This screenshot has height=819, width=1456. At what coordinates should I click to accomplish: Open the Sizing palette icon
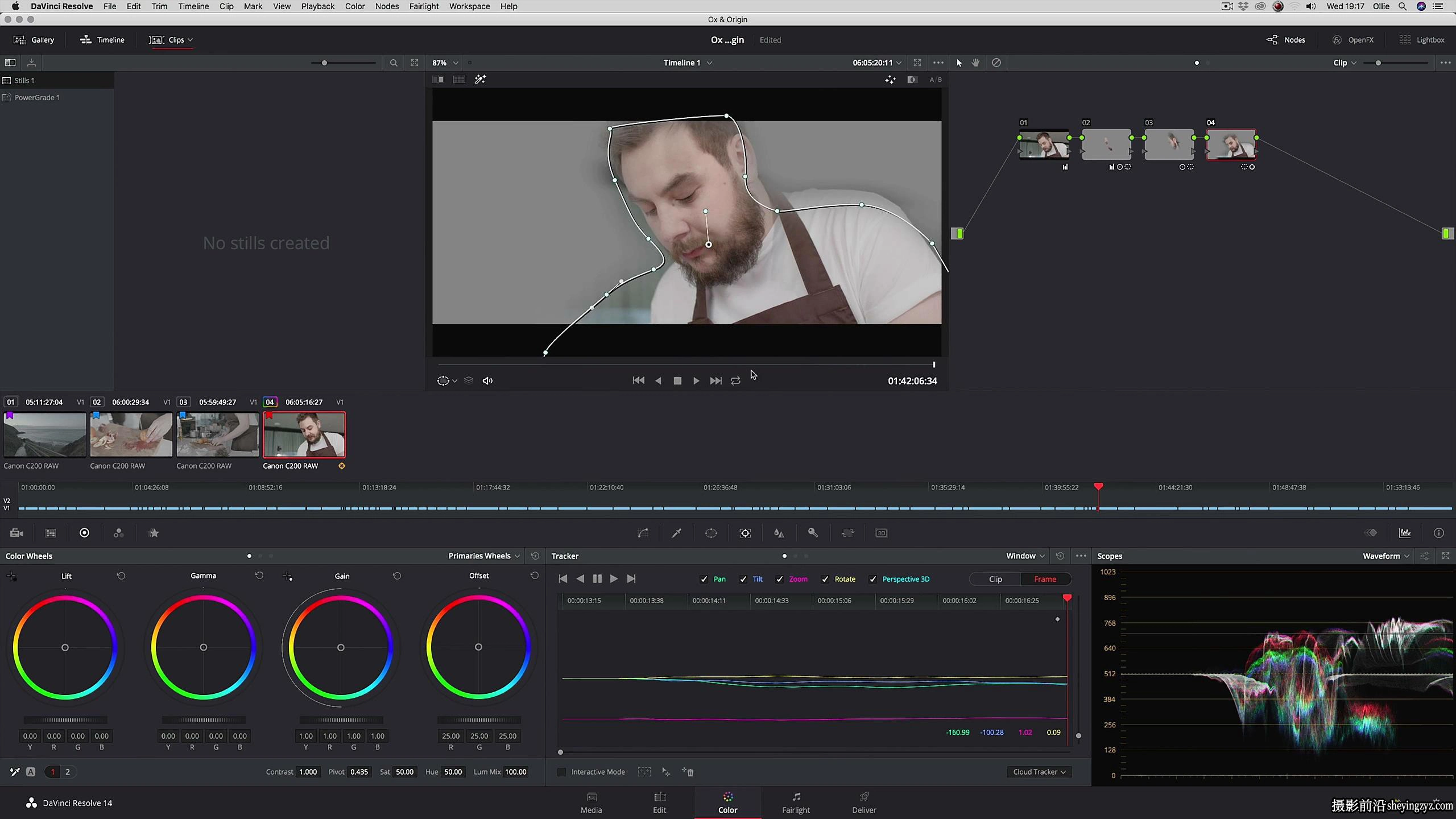[847, 533]
